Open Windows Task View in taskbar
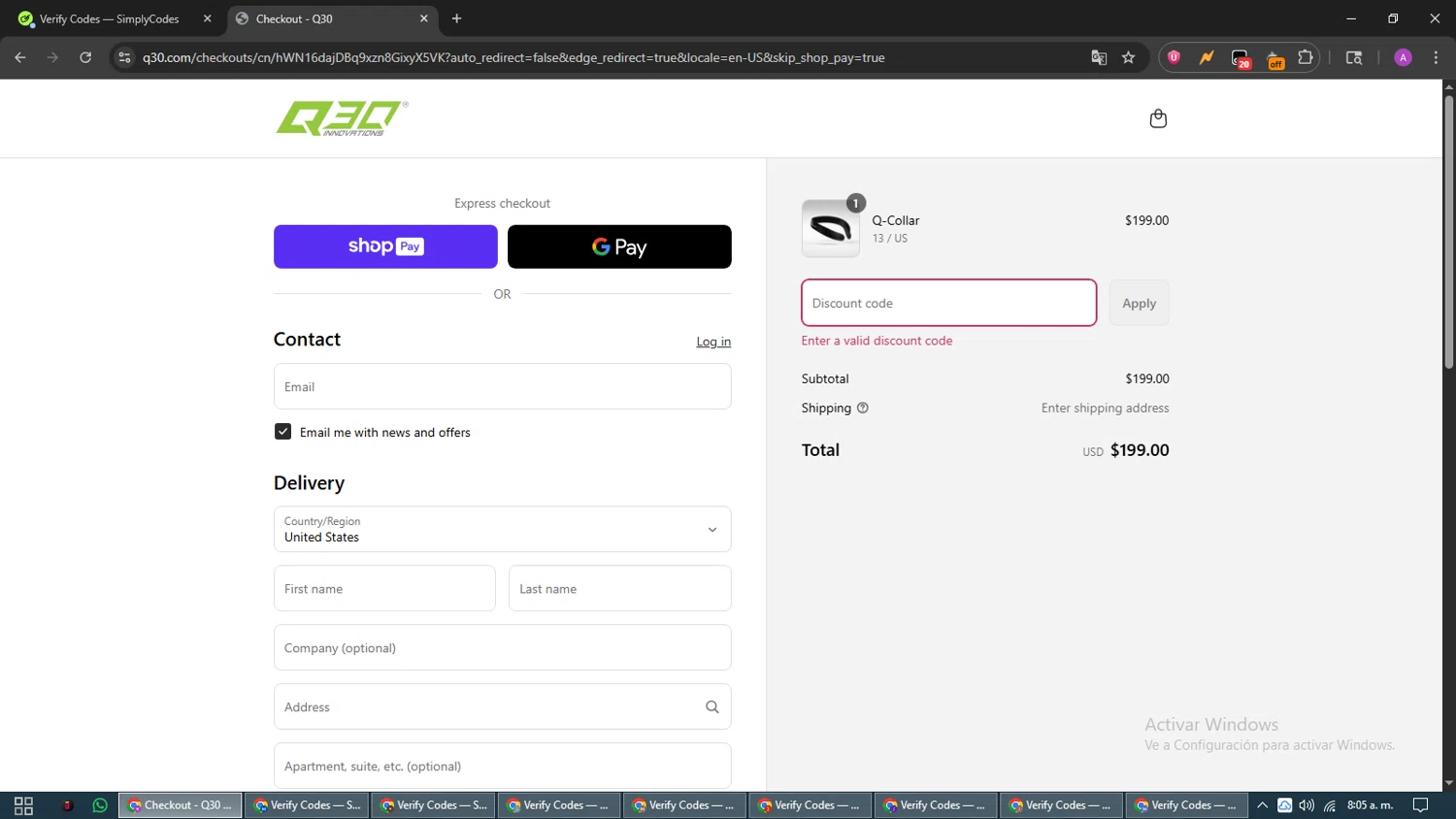This screenshot has height=819, width=1456. click(23, 805)
